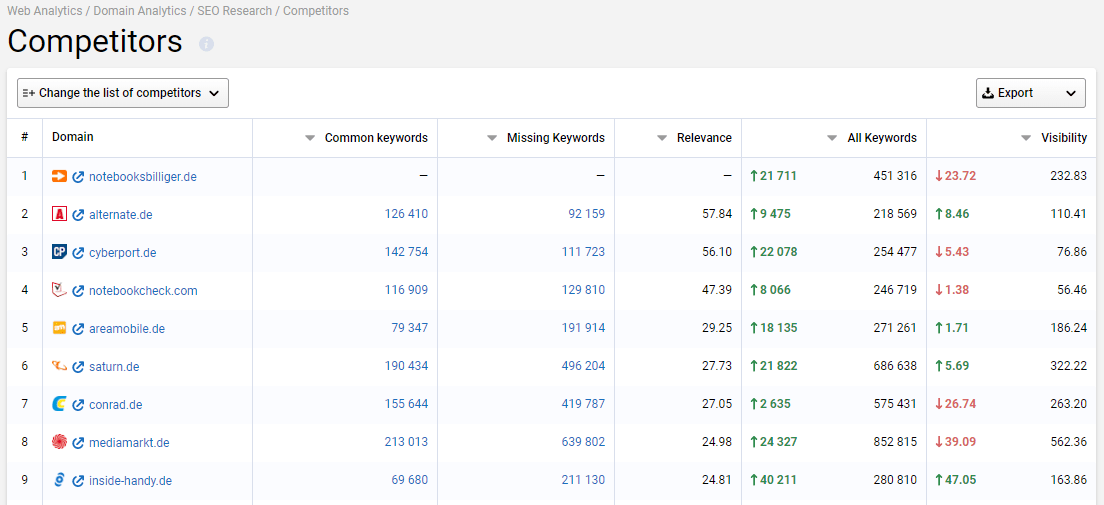Viewport: 1104px width, 505px height.
Task: Click the cyberport.de CP favicon
Action: (60, 251)
